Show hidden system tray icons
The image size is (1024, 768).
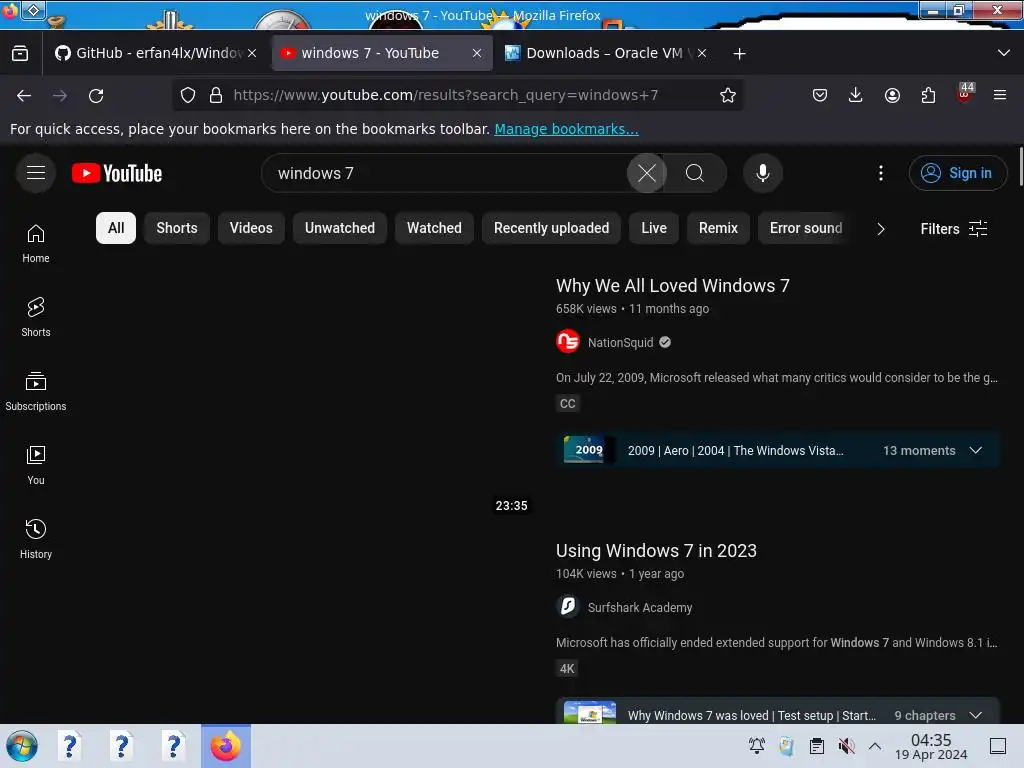875,746
